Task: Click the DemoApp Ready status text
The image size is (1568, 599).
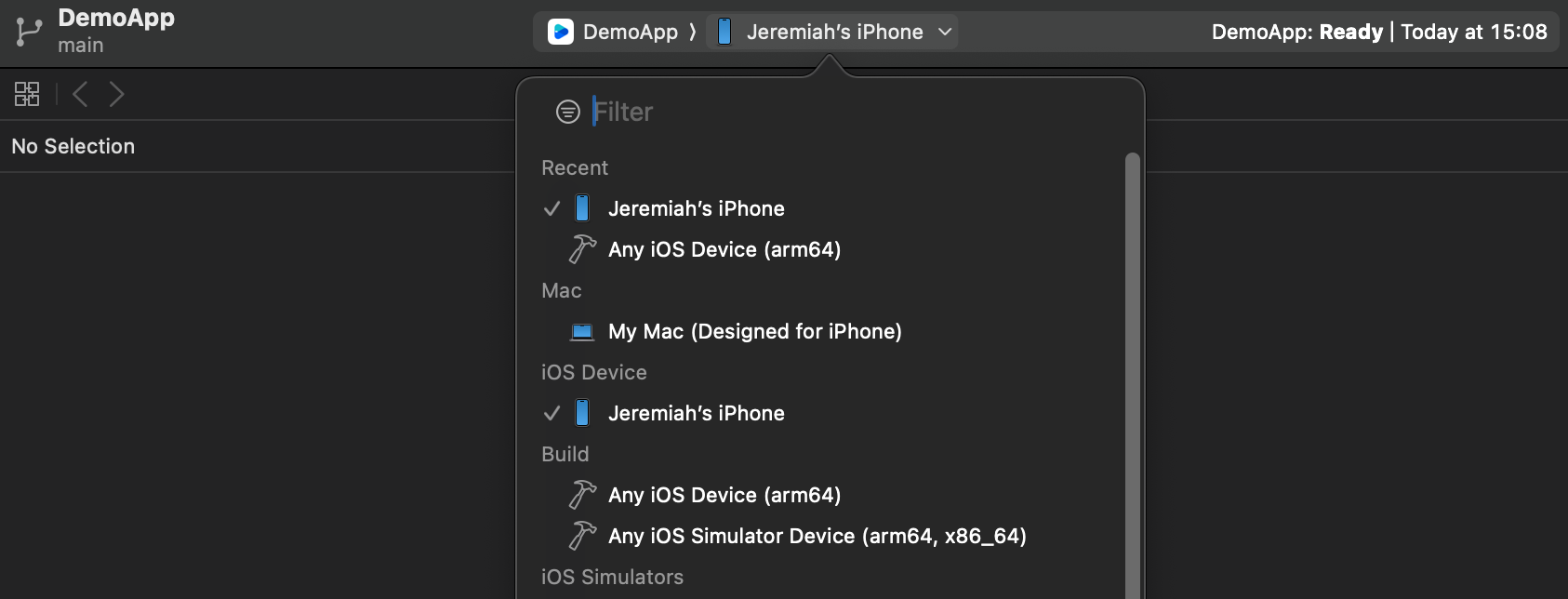Action: click(x=1296, y=32)
